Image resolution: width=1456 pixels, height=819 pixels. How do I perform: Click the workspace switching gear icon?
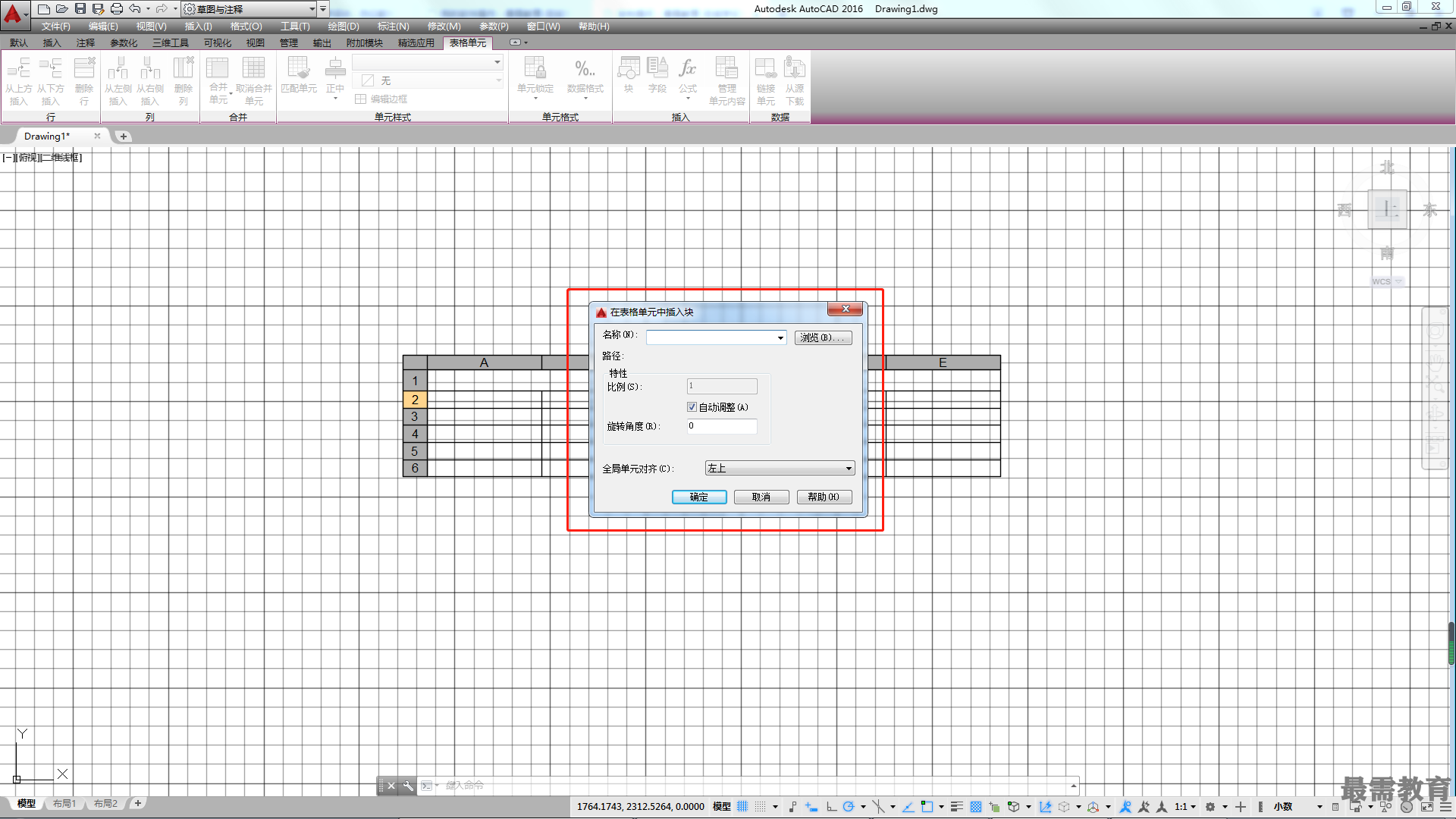tap(1210, 807)
